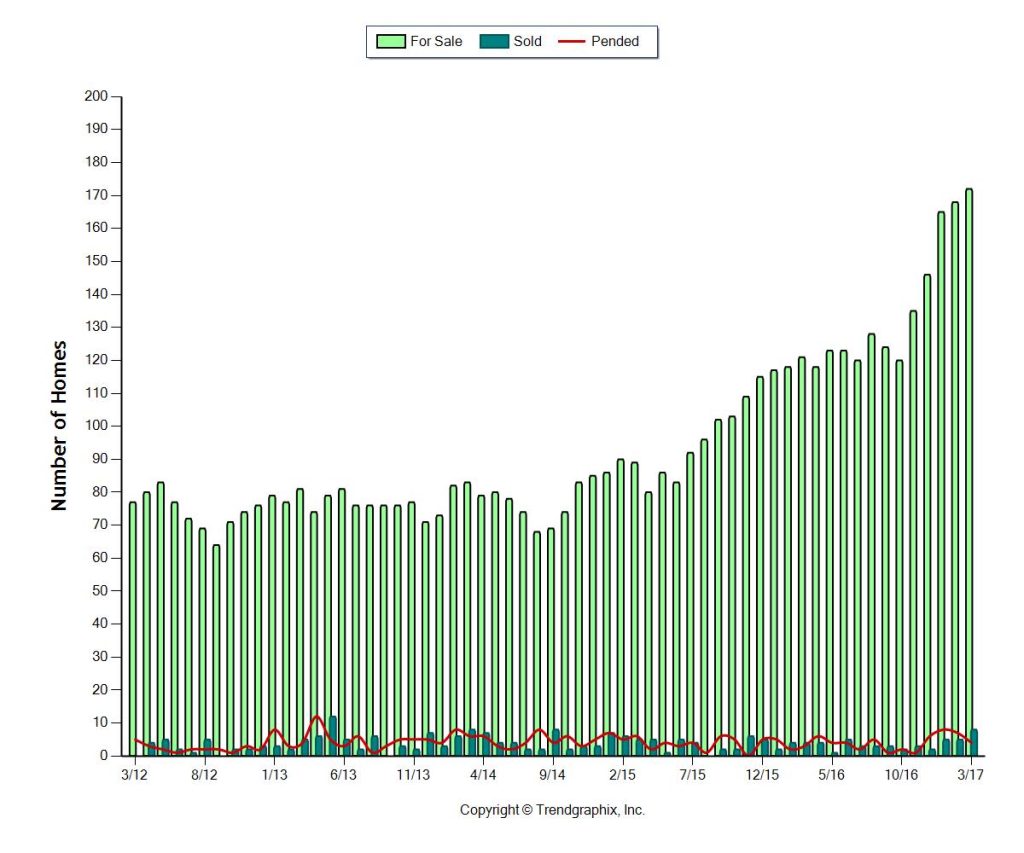Click the 6/13 x-axis label
This screenshot has height=853, width=1024.
(x=344, y=775)
